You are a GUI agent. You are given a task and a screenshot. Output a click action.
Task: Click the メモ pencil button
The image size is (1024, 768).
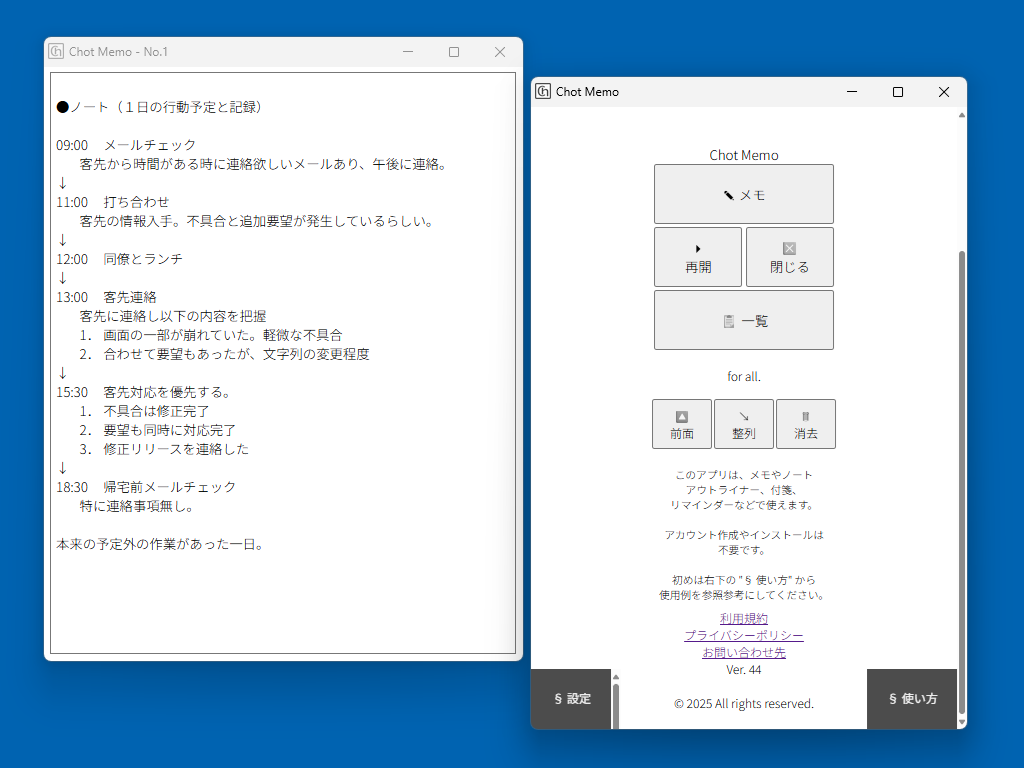click(x=743, y=194)
